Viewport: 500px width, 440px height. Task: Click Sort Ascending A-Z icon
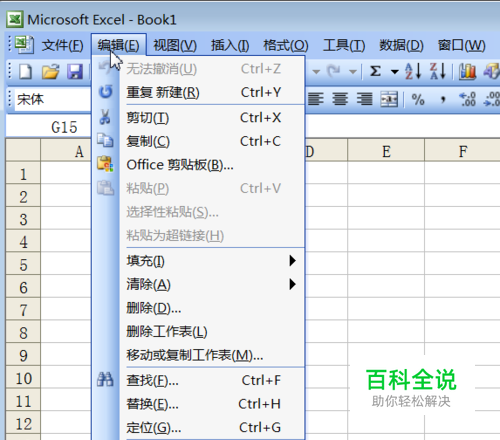point(413,71)
